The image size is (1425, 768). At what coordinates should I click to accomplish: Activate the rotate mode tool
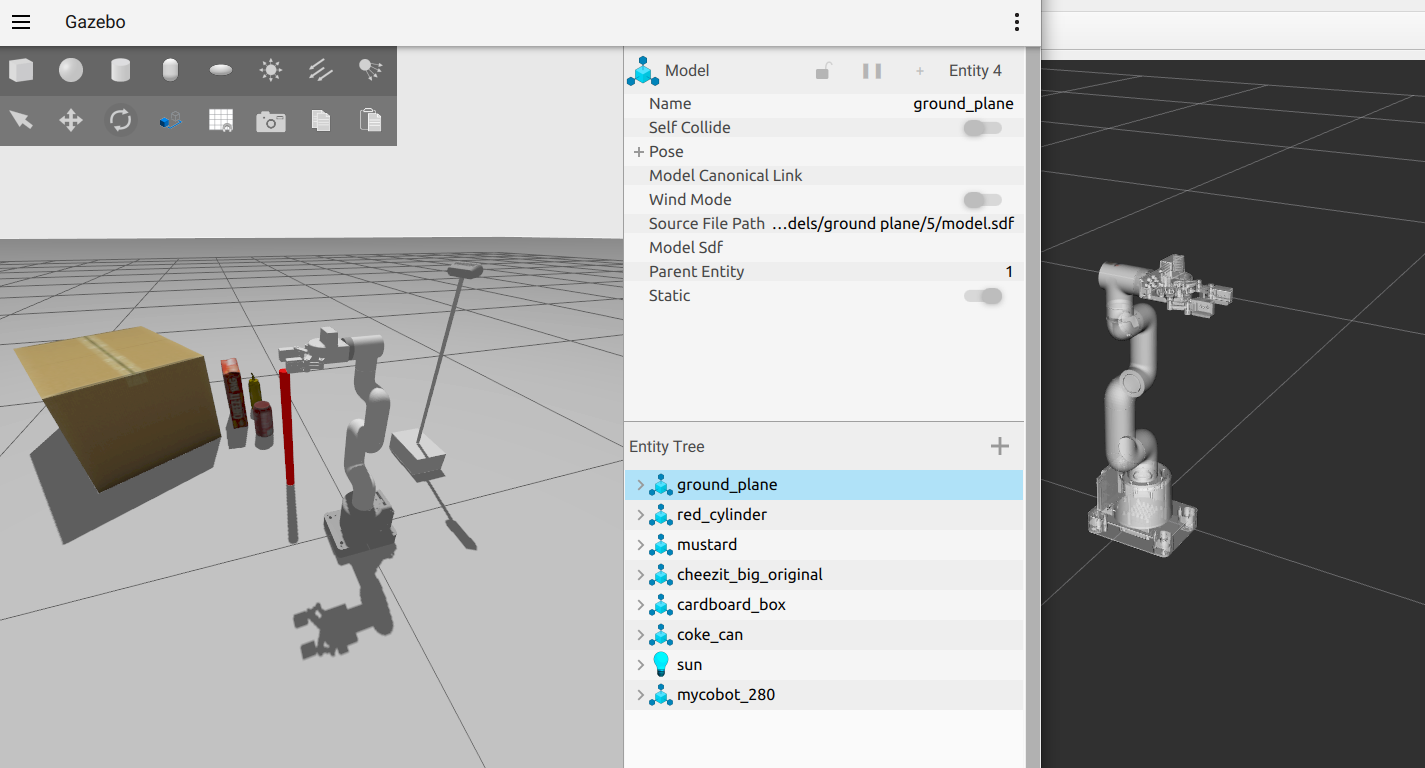(x=121, y=121)
